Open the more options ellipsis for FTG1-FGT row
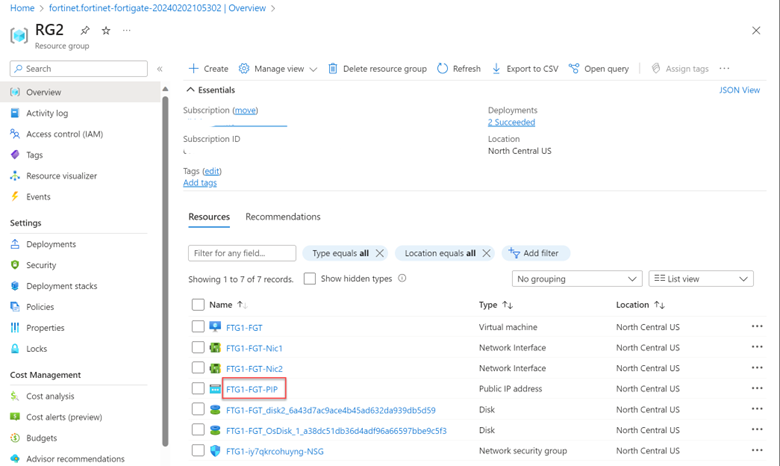Image resolution: width=780 pixels, height=466 pixels. (x=757, y=327)
